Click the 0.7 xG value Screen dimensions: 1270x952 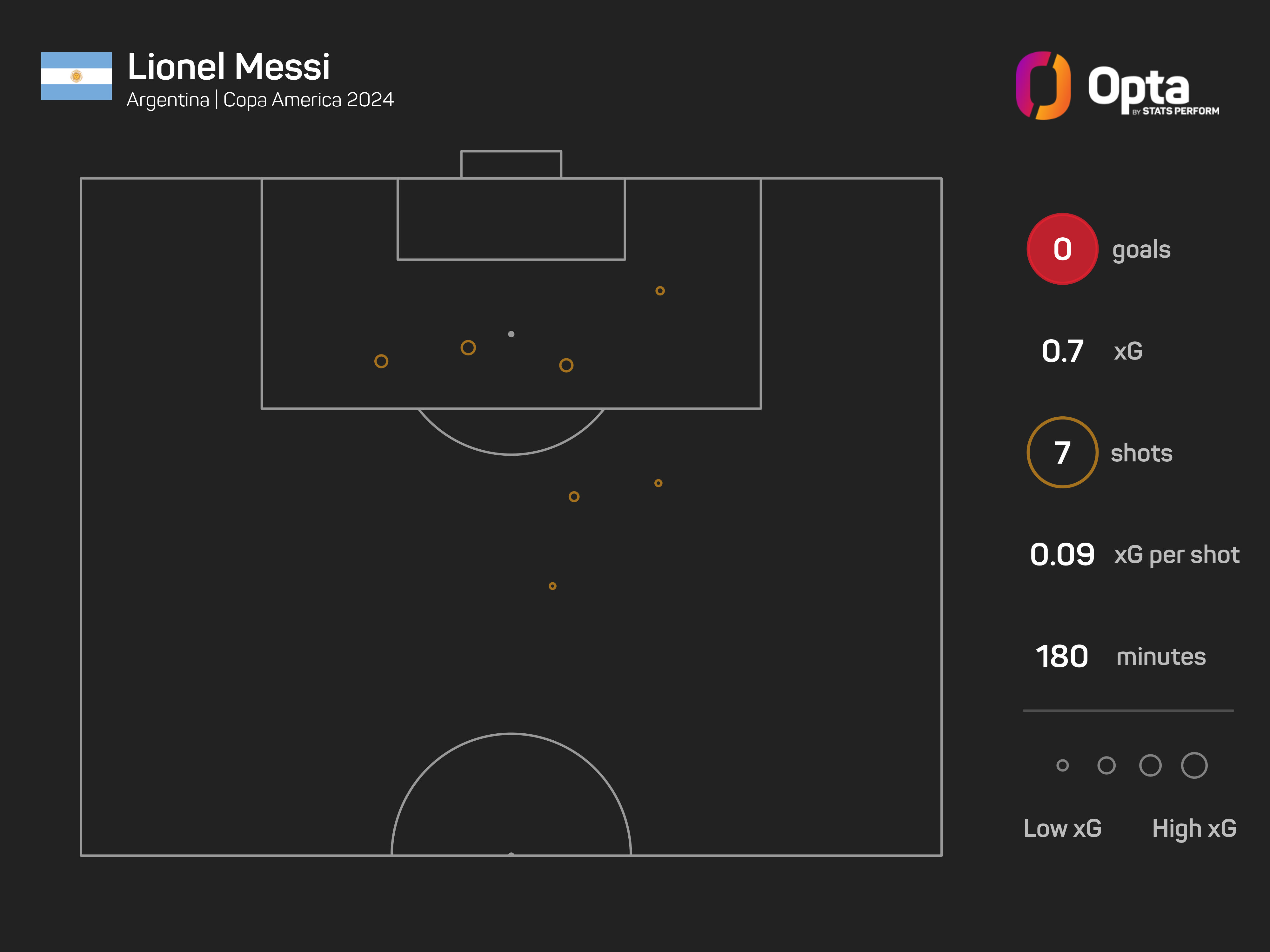tap(1062, 351)
